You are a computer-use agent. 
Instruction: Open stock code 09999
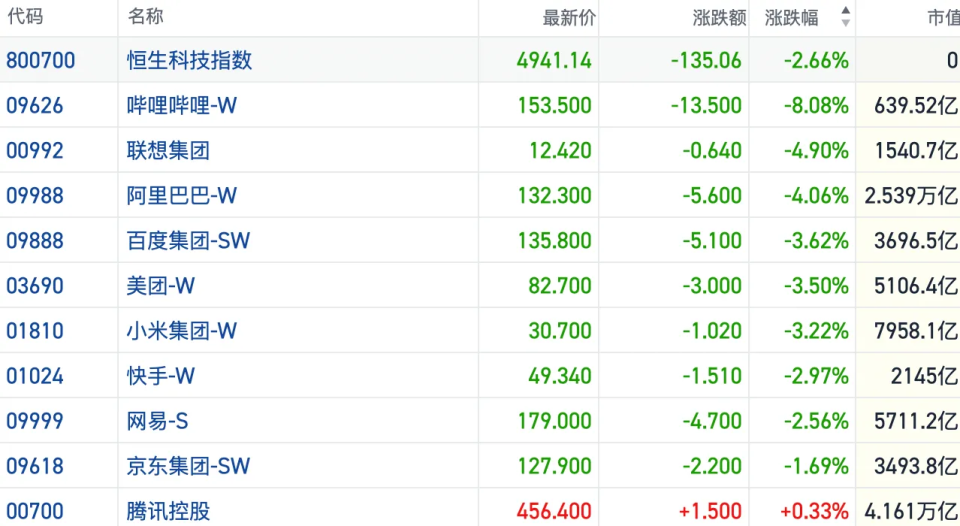tap(35, 421)
